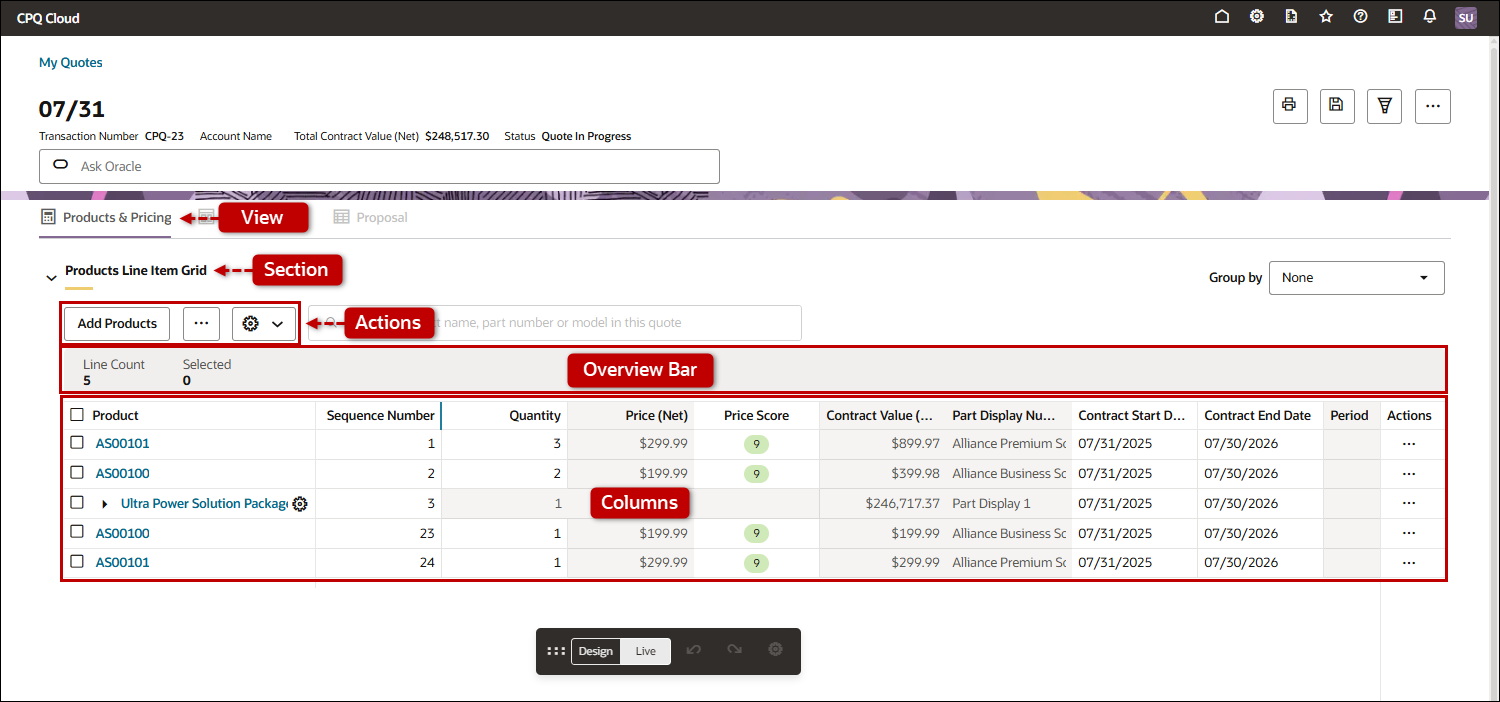Click the favorites star icon

tap(1326, 17)
